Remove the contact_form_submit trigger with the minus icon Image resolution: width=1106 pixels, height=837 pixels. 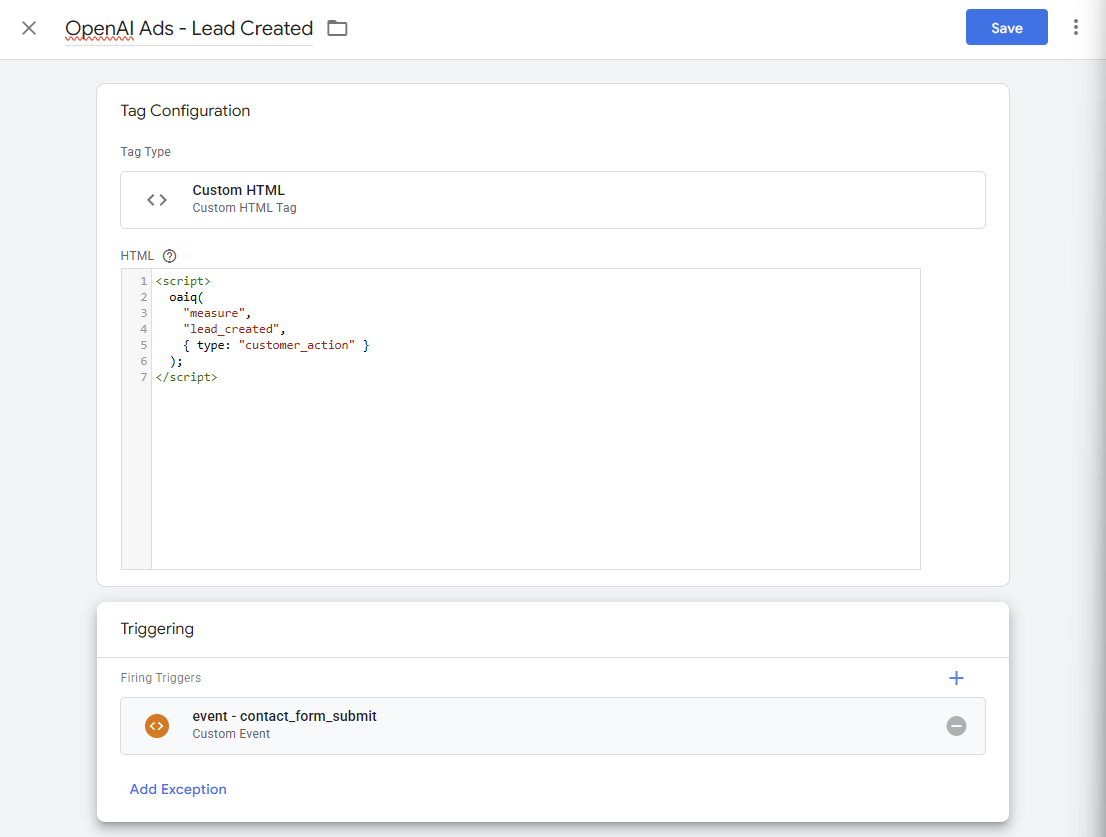click(956, 726)
